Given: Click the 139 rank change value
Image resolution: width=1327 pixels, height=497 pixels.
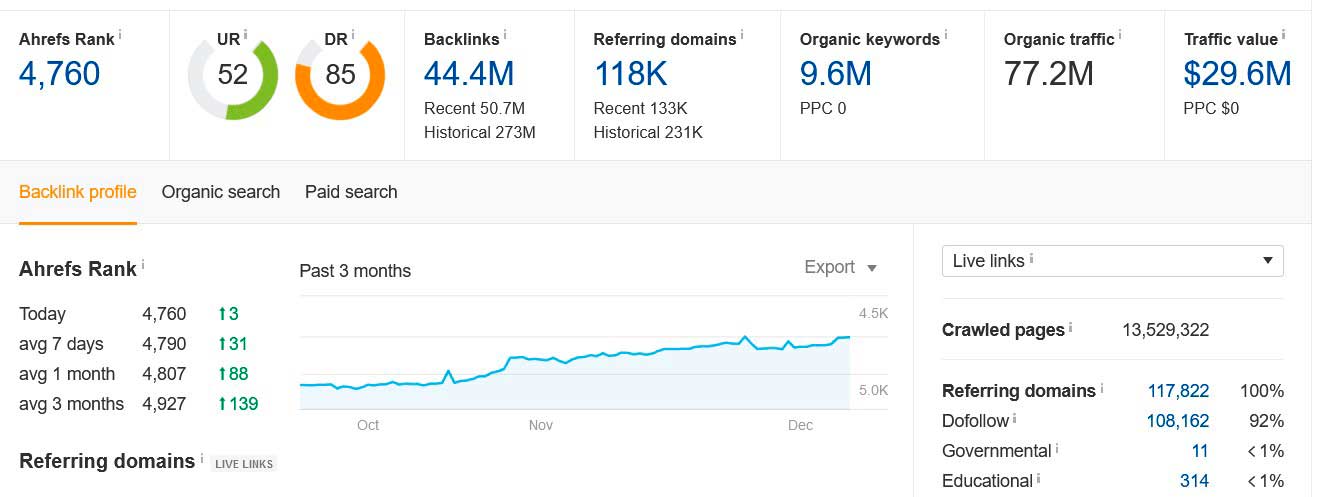Looking at the screenshot, I should [238, 404].
